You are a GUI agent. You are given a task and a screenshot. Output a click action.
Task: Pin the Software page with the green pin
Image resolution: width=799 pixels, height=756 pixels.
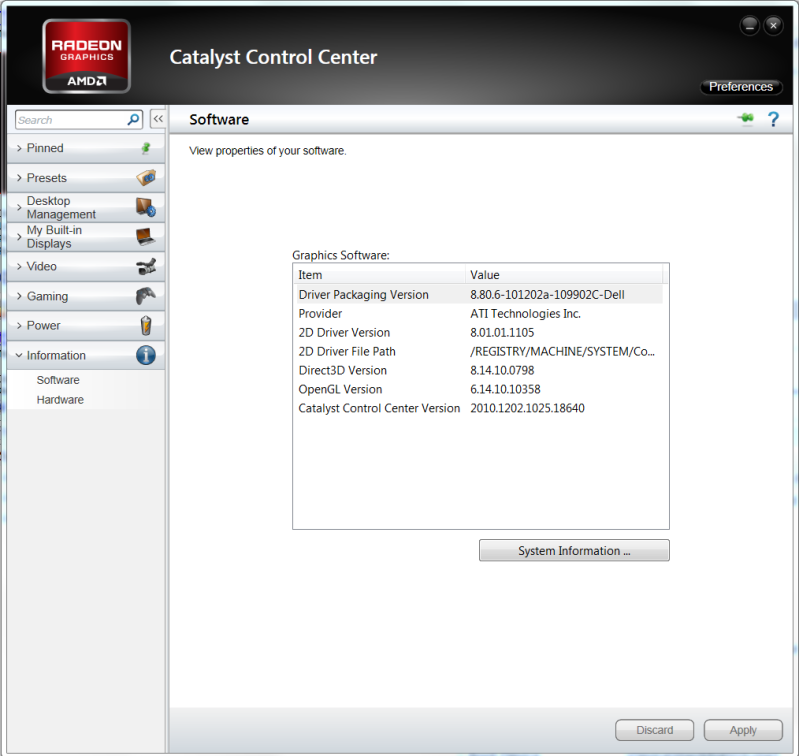745,119
